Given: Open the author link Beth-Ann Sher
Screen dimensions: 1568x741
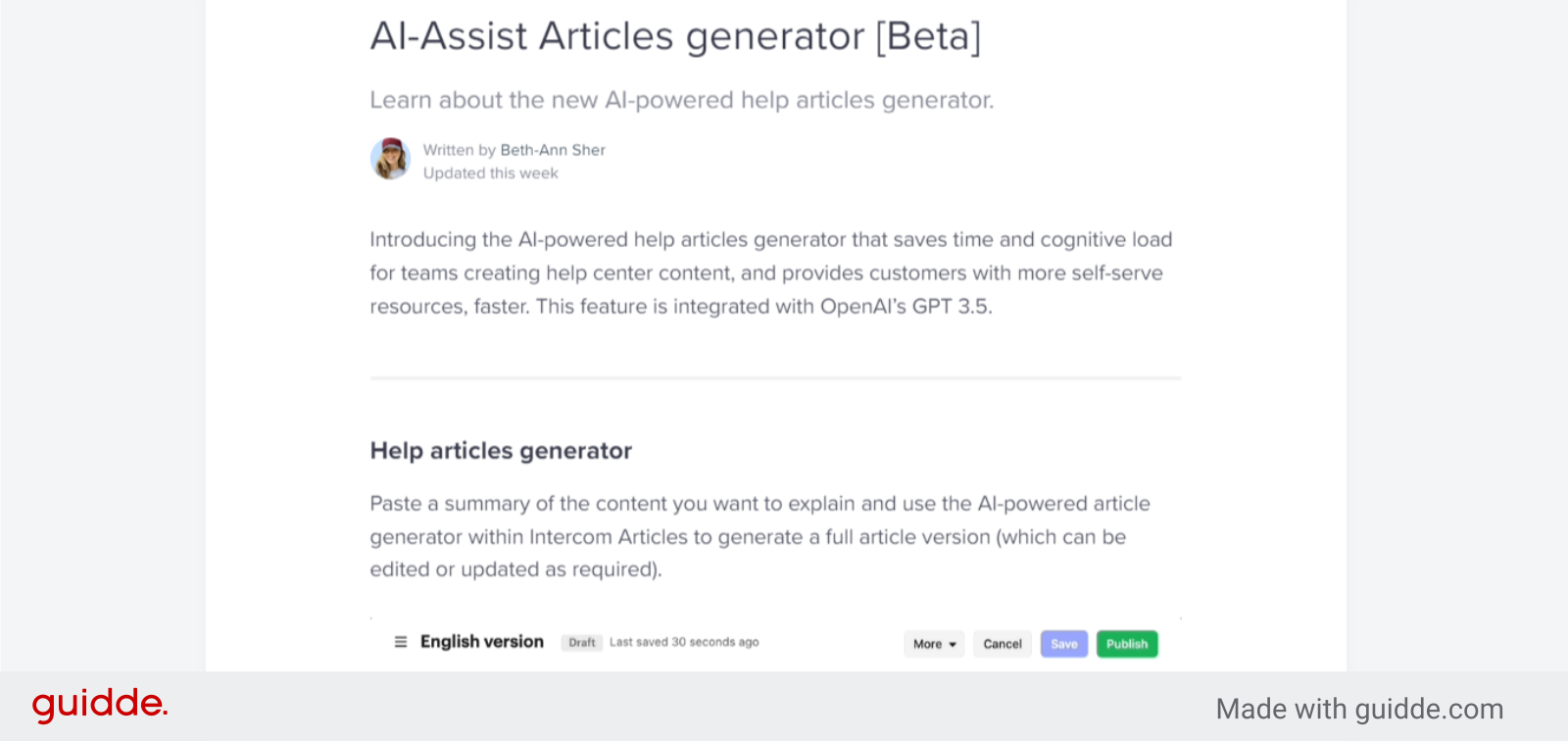Looking at the screenshot, I should pos(552,150).
